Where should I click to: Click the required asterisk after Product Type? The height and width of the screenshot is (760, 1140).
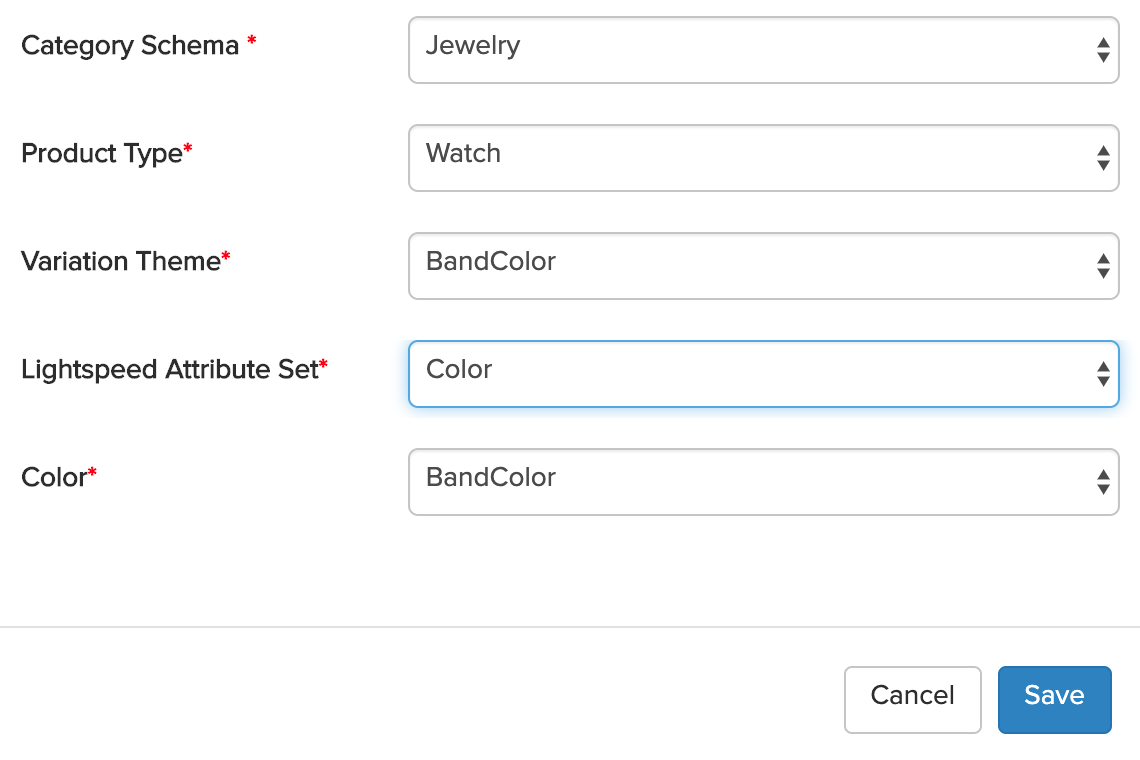click(x=188, y=149)
